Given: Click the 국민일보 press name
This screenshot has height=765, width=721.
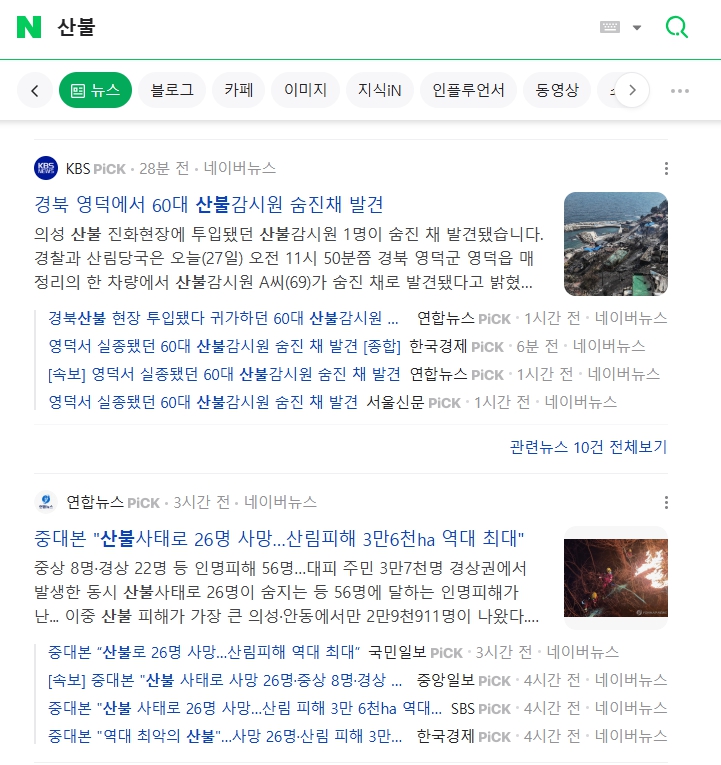Looking at the screenshot, I should click(x=397, y=652).
